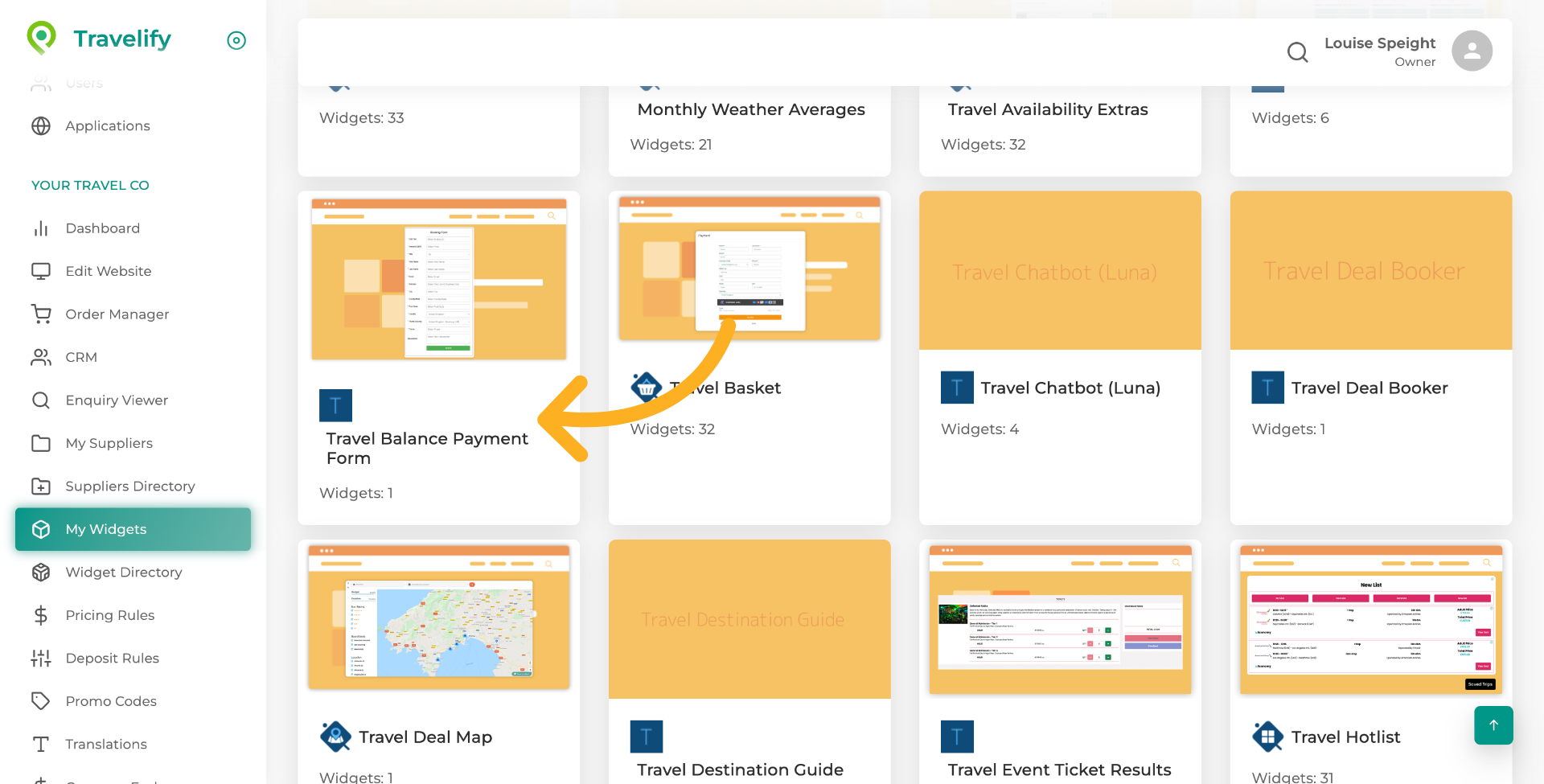Click the Order Manager cart icon

click(41, 314)
